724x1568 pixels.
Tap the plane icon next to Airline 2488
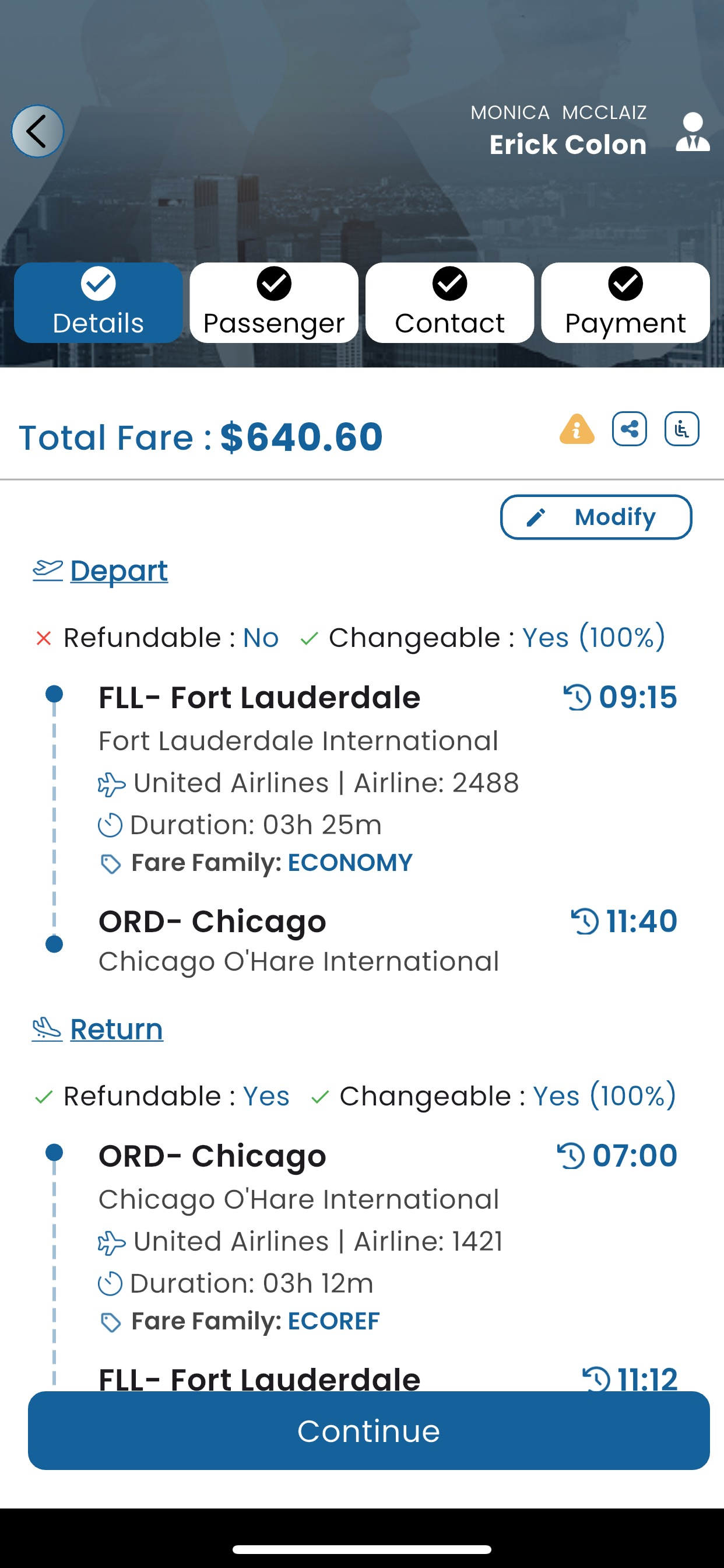(111, 784)
